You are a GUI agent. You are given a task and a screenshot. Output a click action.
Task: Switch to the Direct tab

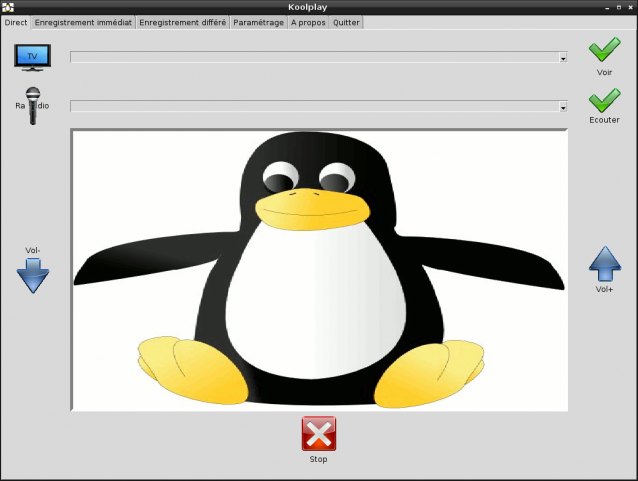pyautogui.click(x=16, y=22)
